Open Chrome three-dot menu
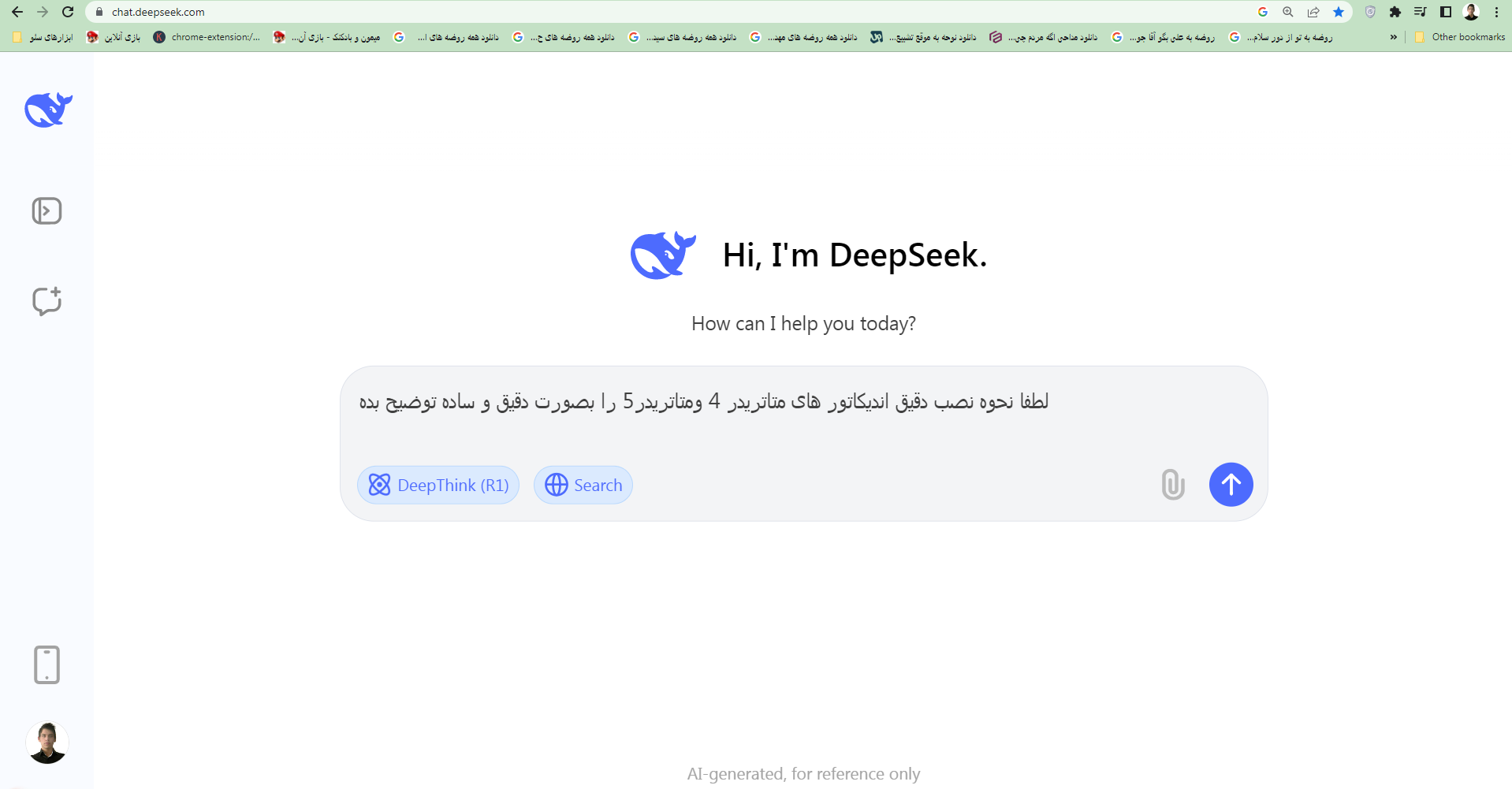 1496,12
